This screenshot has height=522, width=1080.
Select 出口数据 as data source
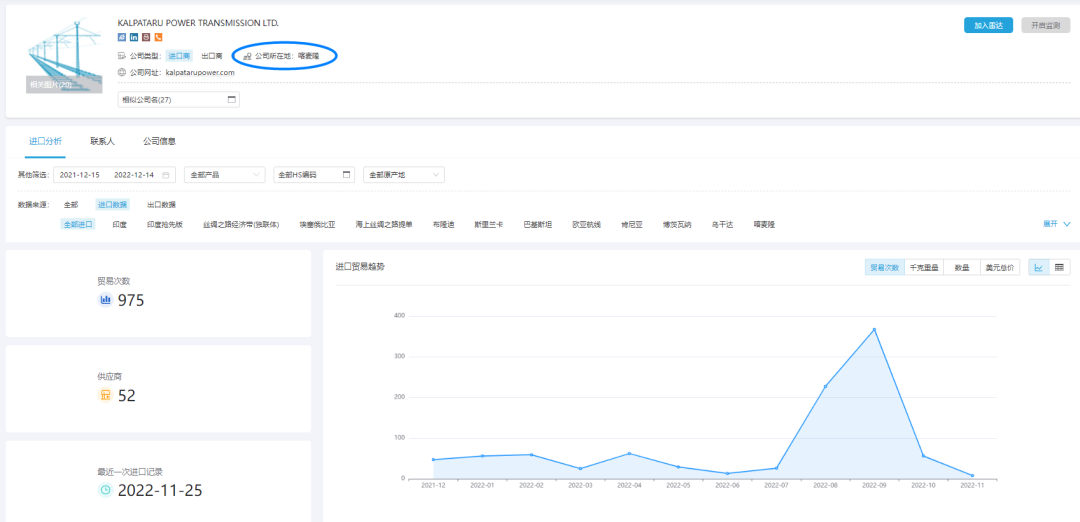[161, 204]
